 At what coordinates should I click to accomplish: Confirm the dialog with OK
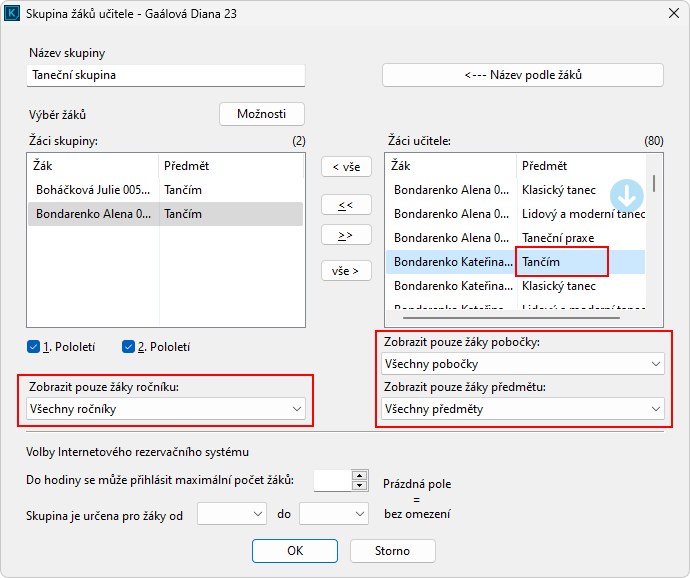coord(294,550)
